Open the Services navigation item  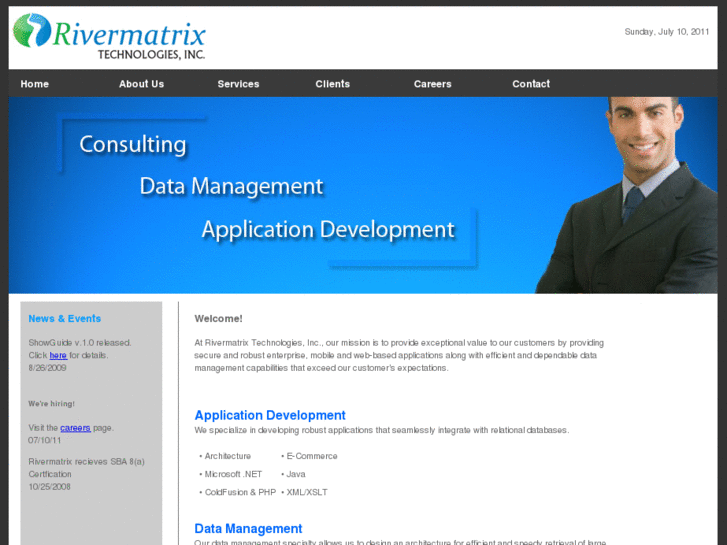coord(238,84)
